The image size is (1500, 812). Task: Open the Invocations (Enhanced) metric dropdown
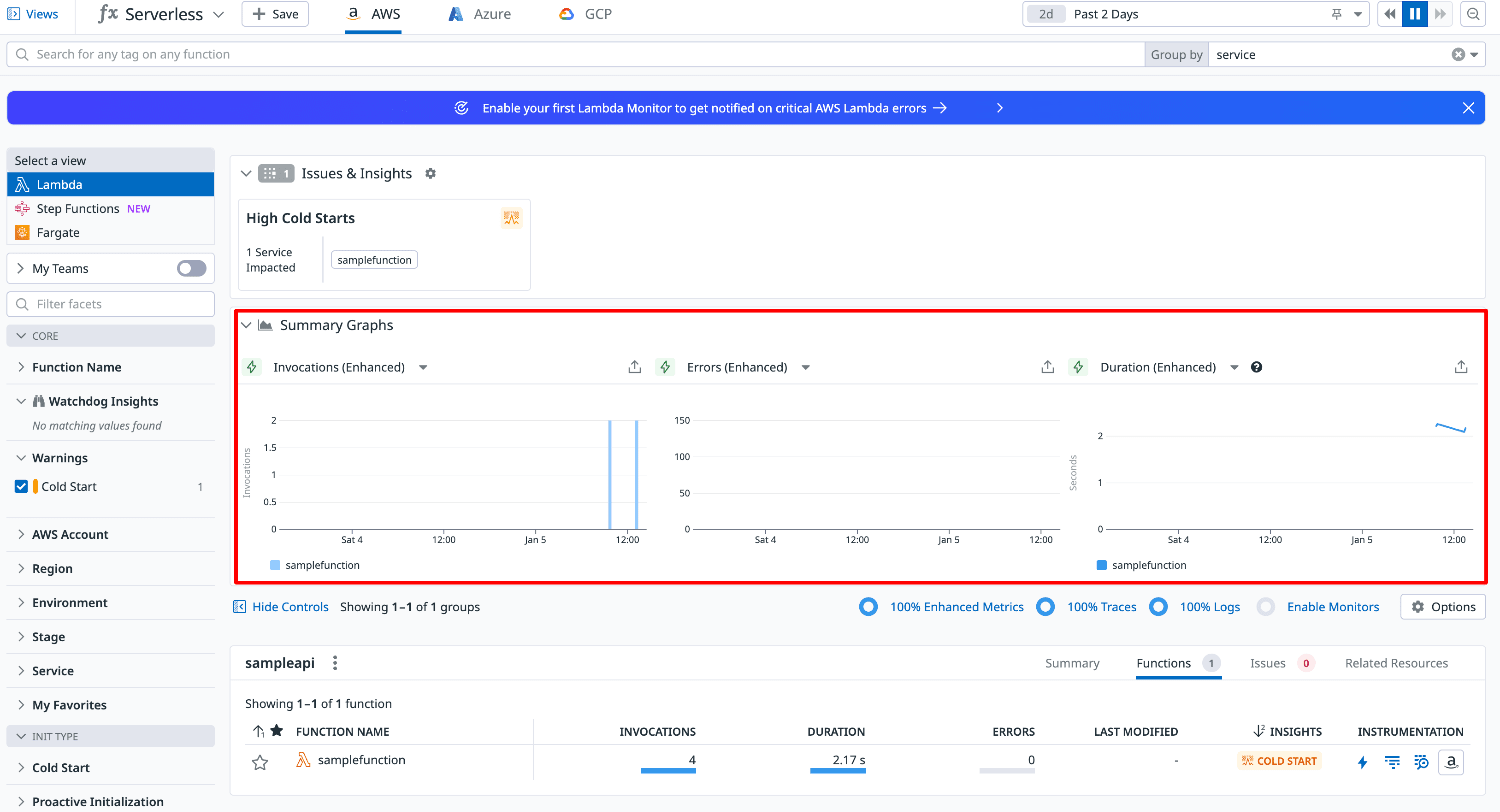(422, 368)
